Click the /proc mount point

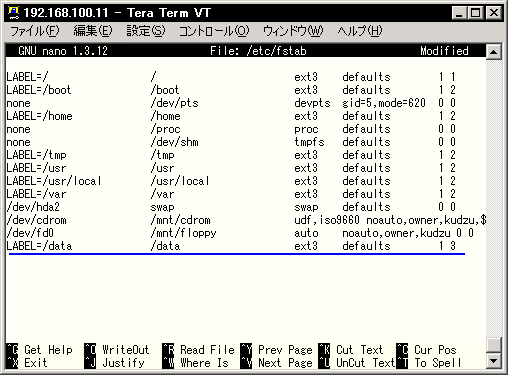165,129
